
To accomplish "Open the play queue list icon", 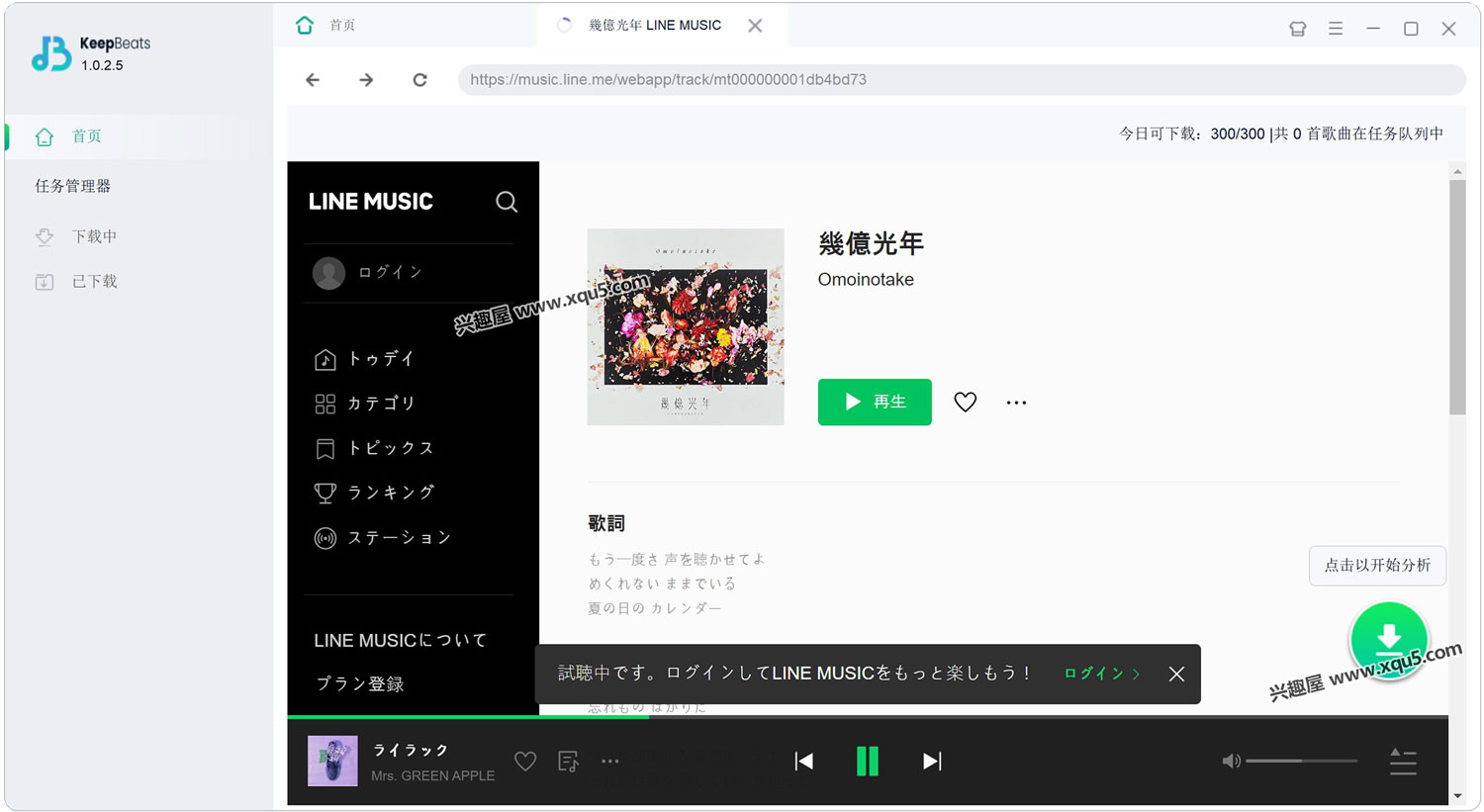I will [1403, 762].
